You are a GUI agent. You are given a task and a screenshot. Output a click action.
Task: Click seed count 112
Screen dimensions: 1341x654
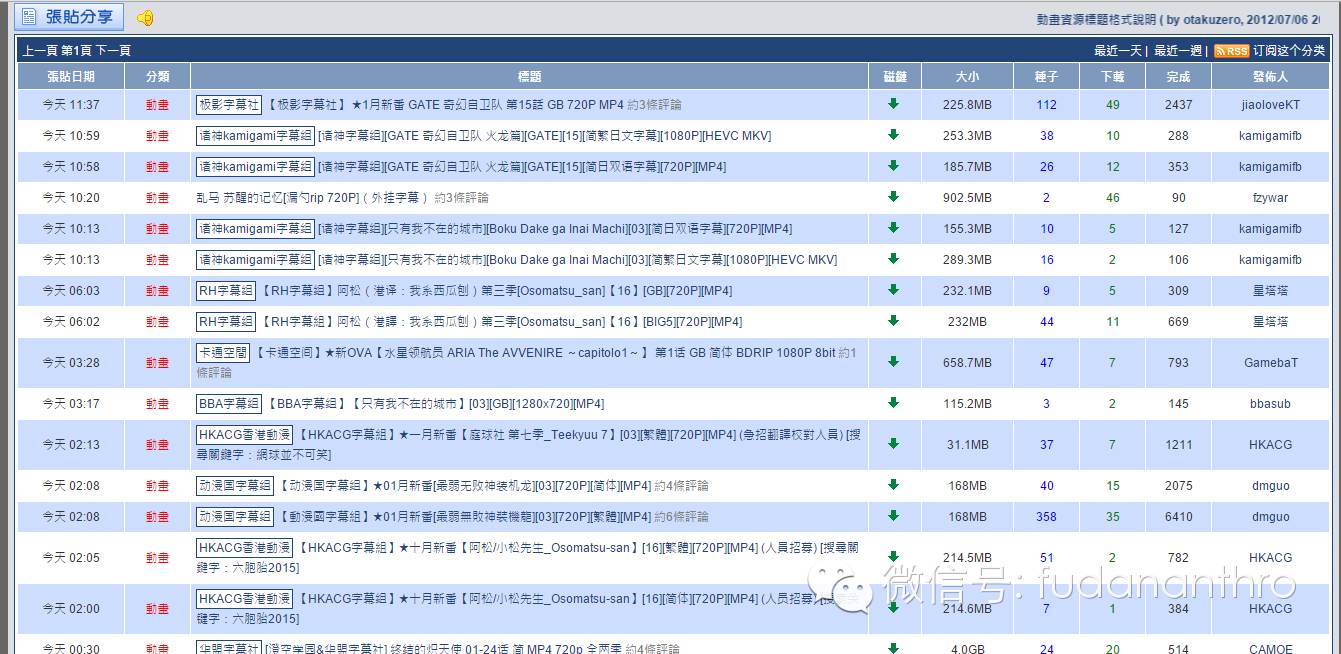coord(1046,104)
